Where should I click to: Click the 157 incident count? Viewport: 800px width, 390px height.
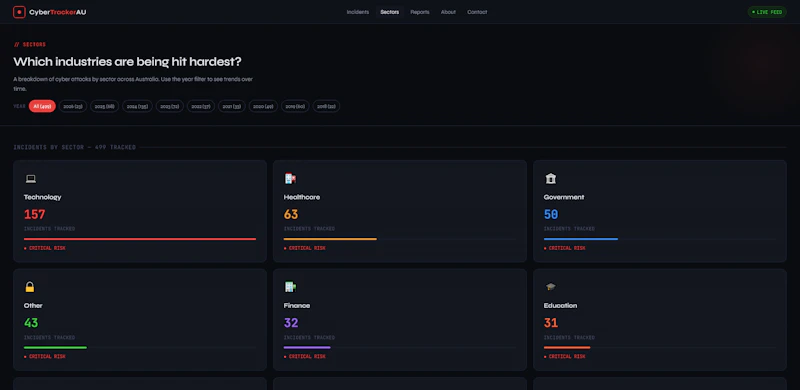(x=35, y=214)
